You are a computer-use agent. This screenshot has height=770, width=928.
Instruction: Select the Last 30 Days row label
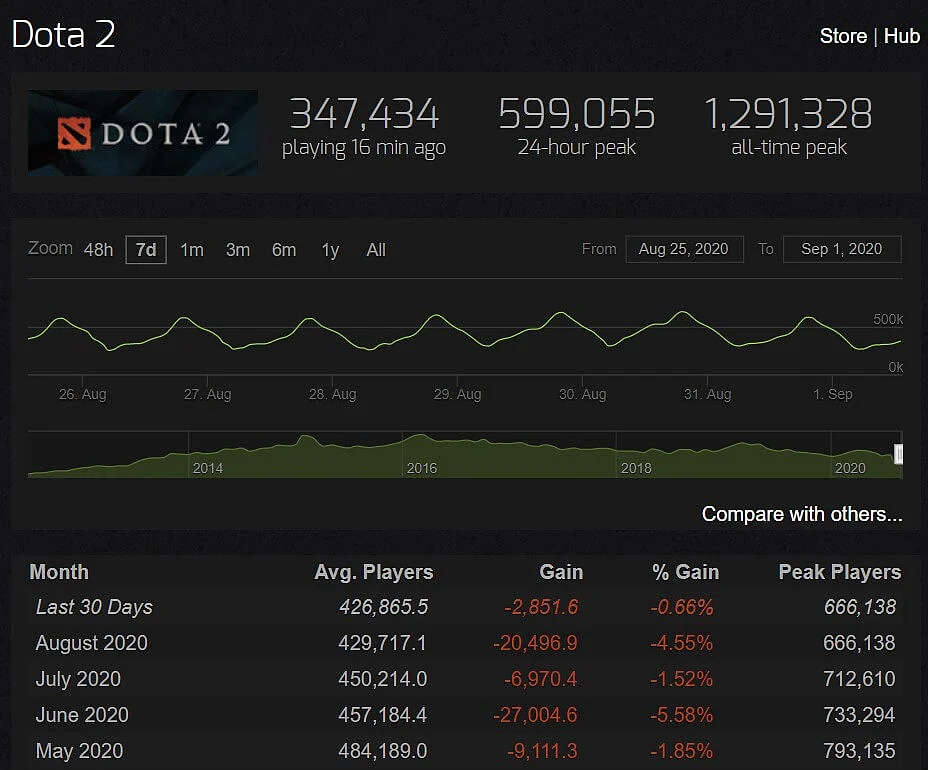pos(94,607)
